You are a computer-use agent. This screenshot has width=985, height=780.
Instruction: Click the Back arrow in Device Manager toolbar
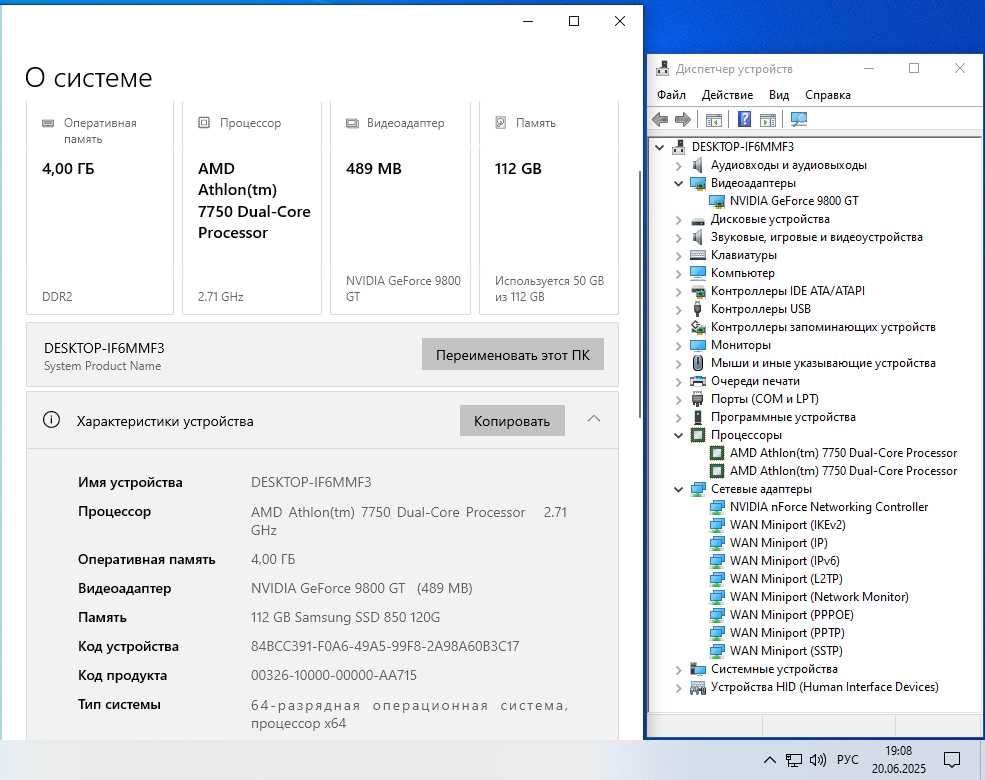[660, 119]
